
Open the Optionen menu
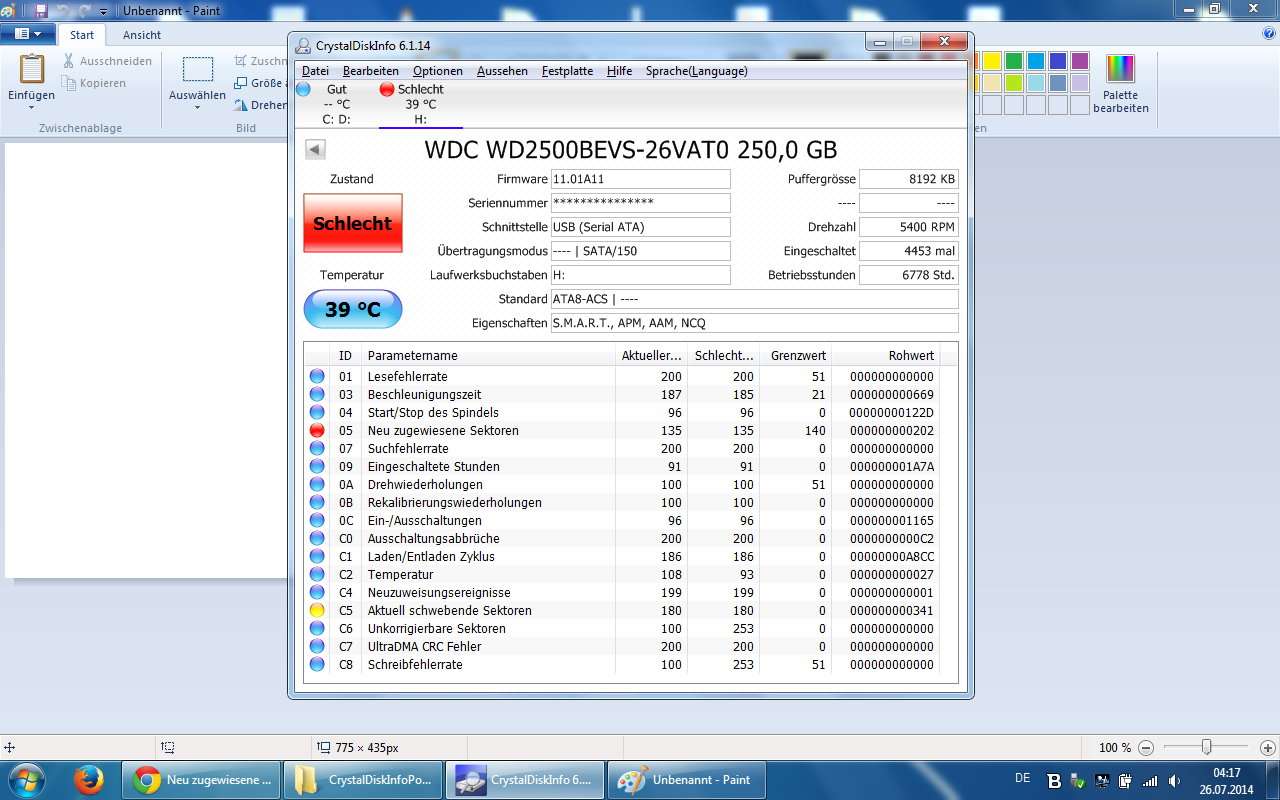[x=438, y=71]
